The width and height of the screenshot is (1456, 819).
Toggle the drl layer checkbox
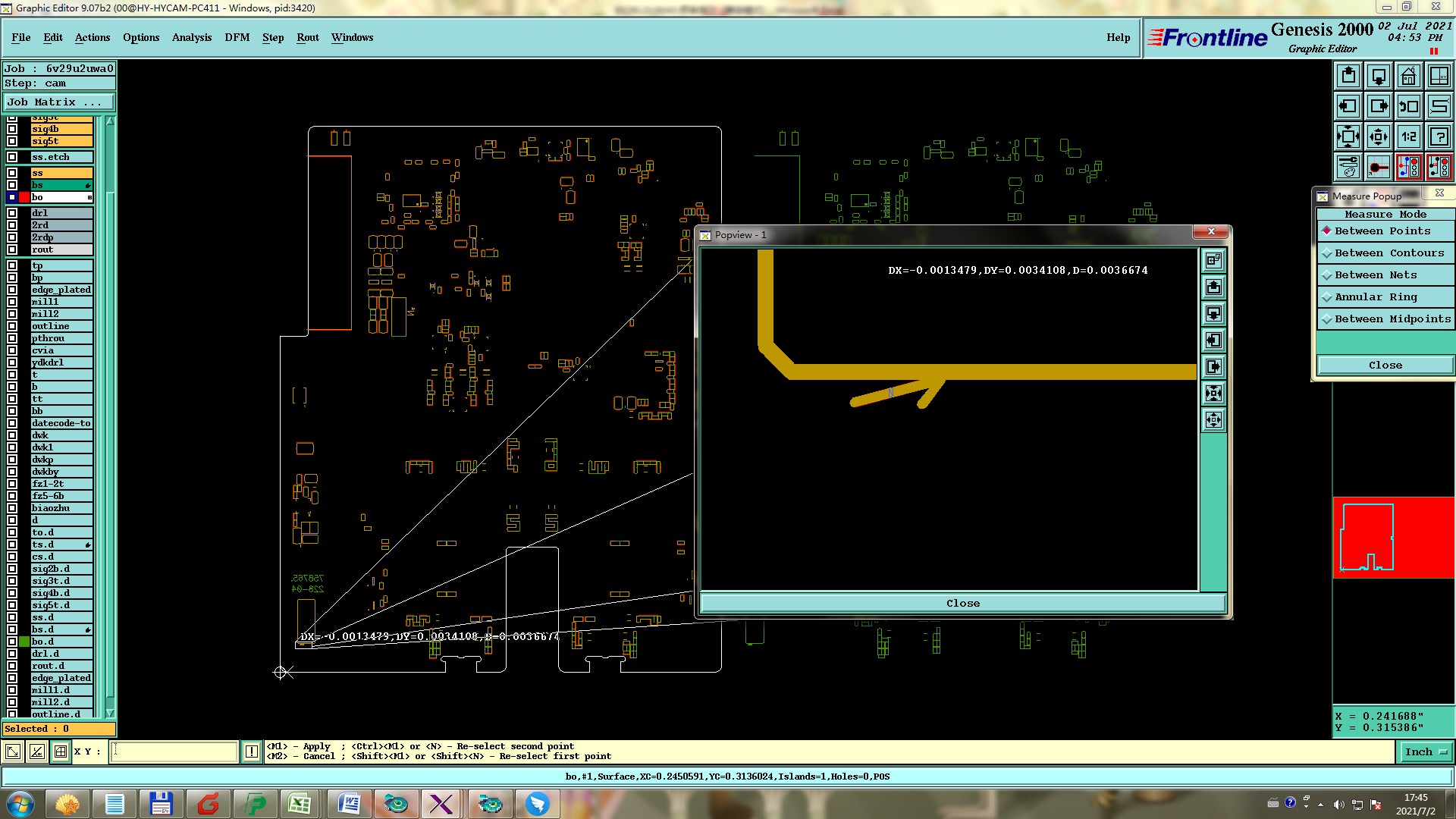click(12, 213)
